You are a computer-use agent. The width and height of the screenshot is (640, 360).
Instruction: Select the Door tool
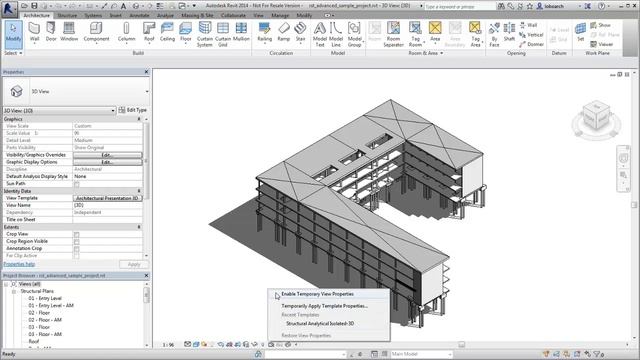pyautogui.click(x=51, y=32)
